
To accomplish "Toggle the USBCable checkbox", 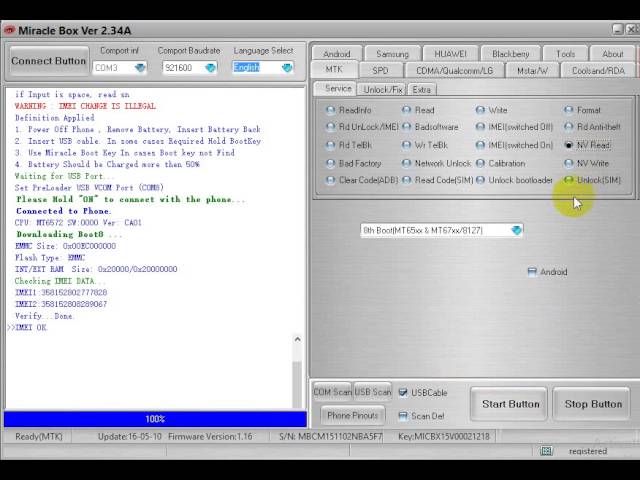I will pyautogui.click(x=423, y=393).
